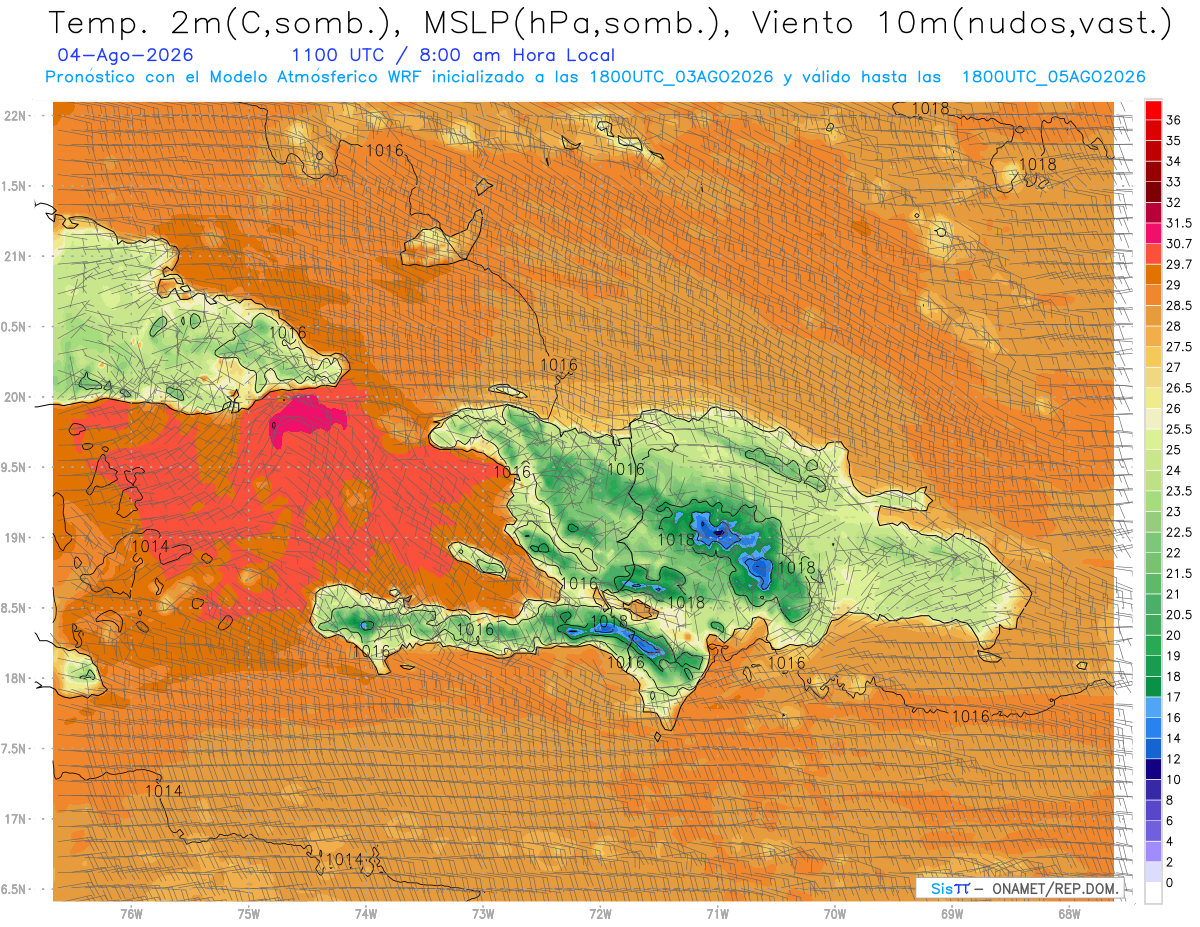Click the latitude label '19N'
1200x927 pixels.
click(17, 538)
